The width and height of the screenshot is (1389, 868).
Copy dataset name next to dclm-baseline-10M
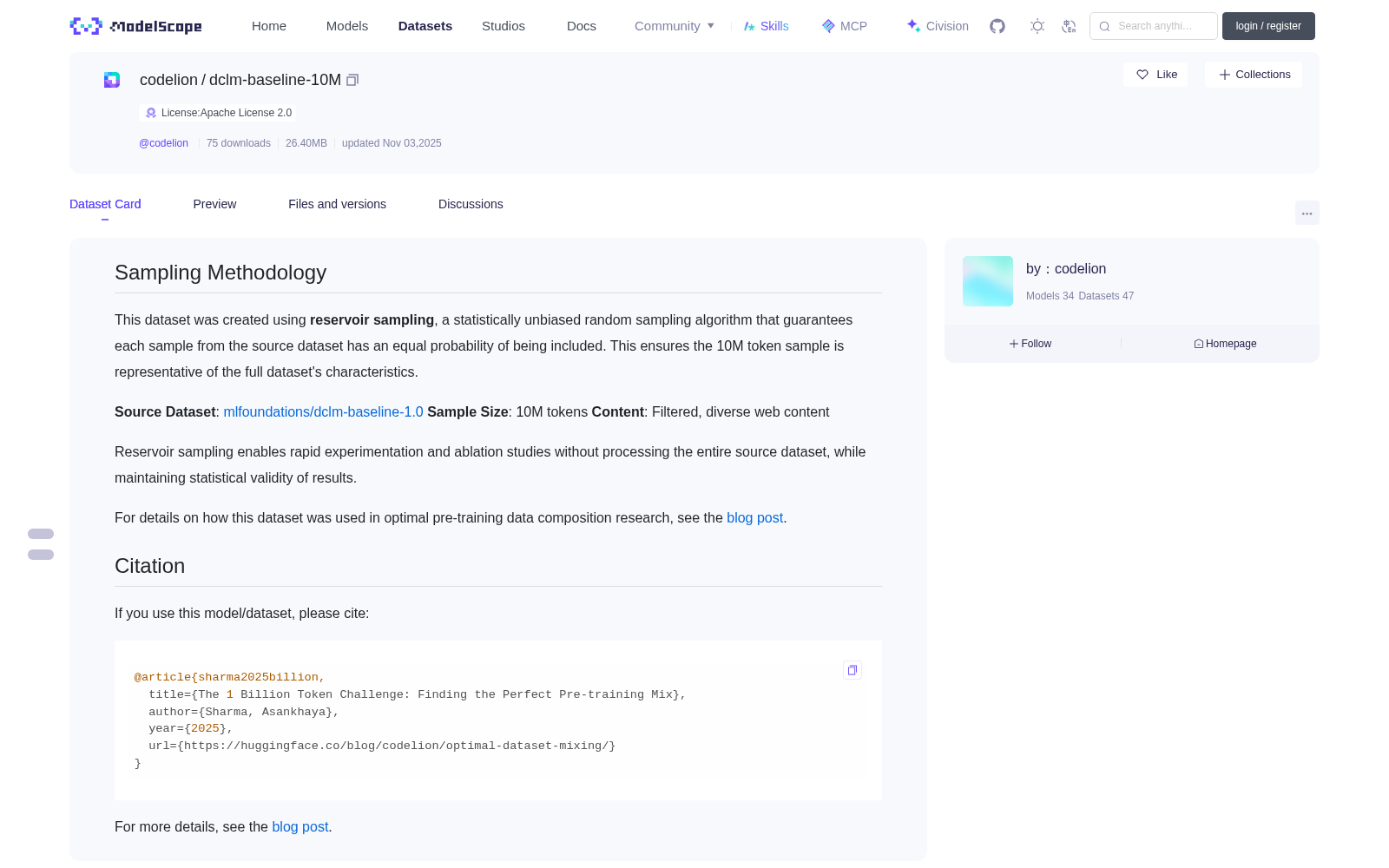click(352, 80)
